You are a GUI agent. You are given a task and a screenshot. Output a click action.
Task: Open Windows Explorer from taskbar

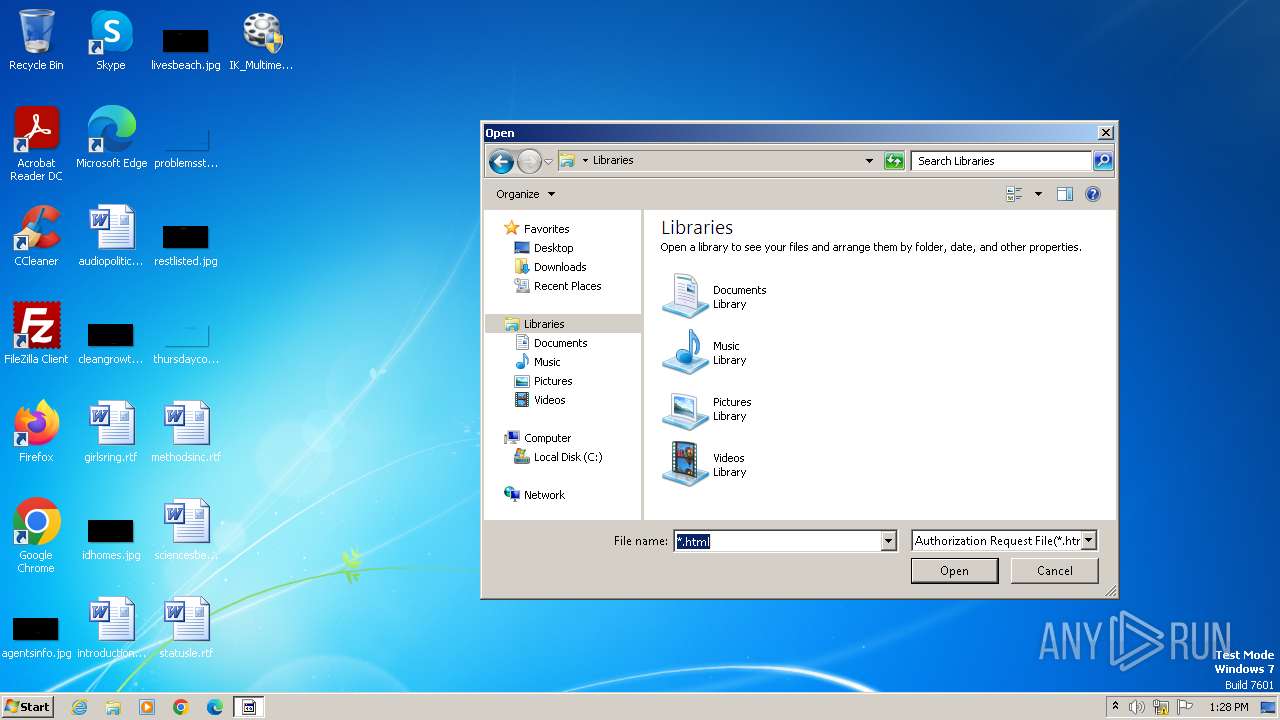click(113, 707)
